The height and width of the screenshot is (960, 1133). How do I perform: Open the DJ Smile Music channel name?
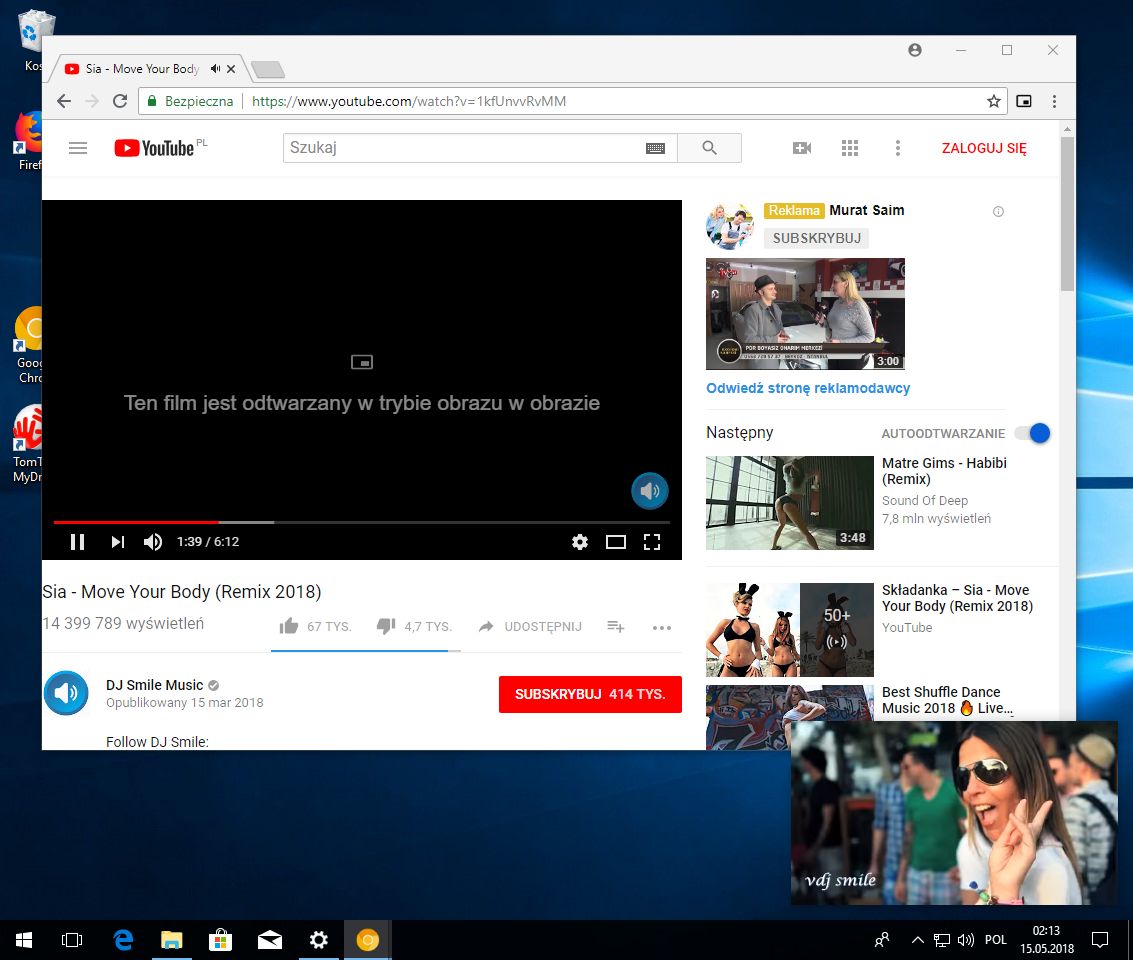(x=155, y=685)
